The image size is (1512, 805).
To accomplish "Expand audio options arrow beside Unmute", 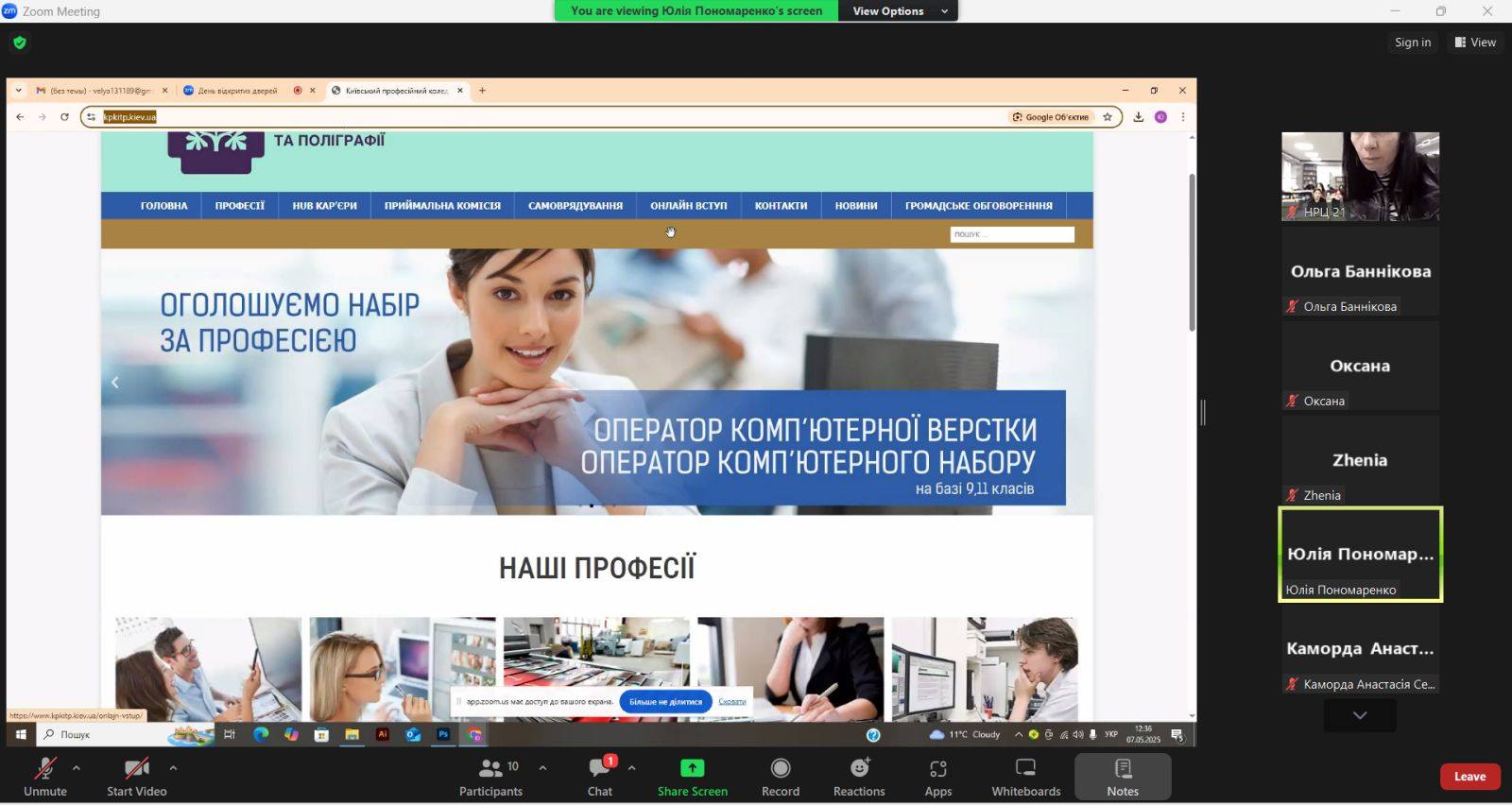I will (x=77, y=768).
